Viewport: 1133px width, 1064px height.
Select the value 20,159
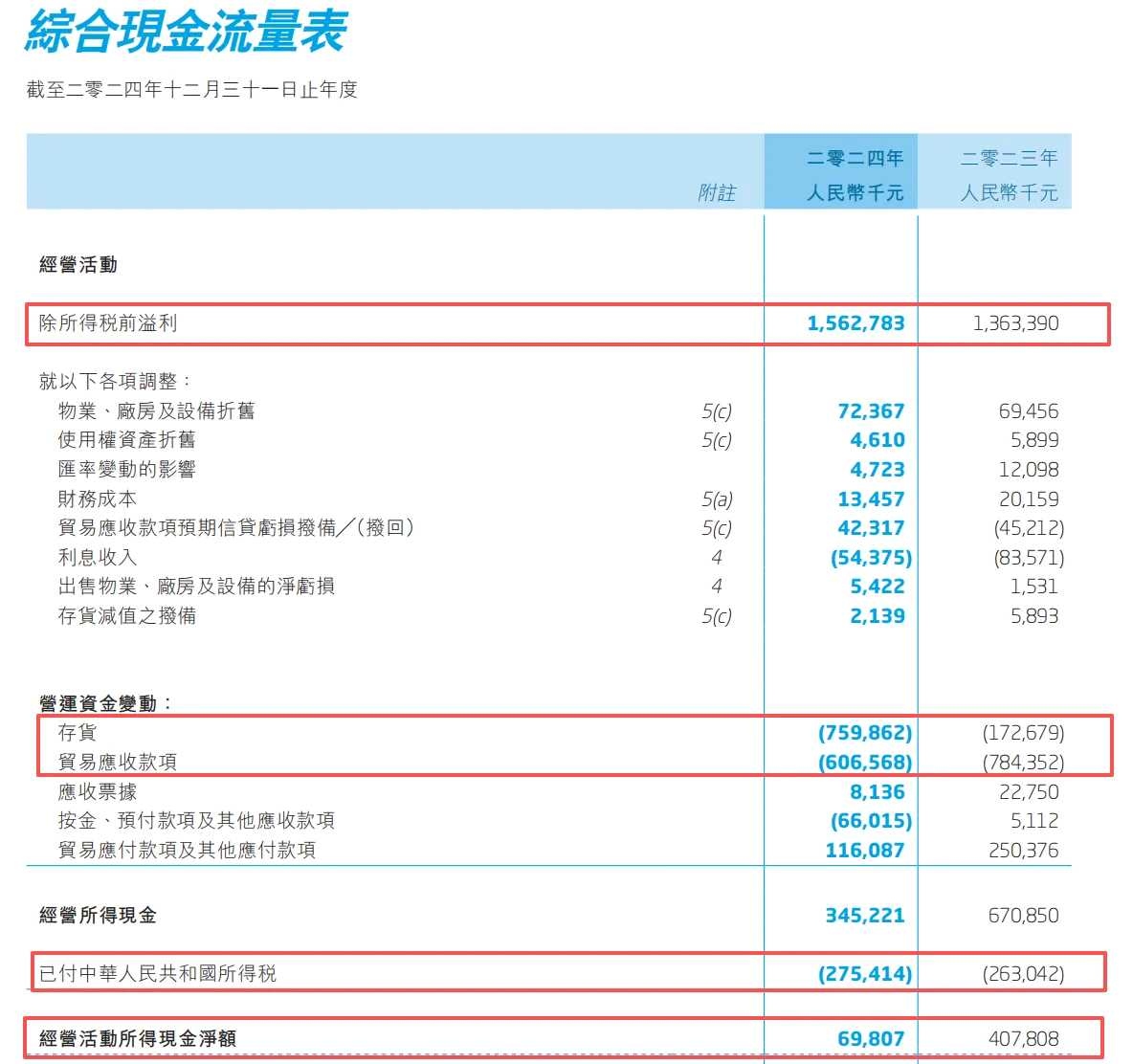point(1029,499)
